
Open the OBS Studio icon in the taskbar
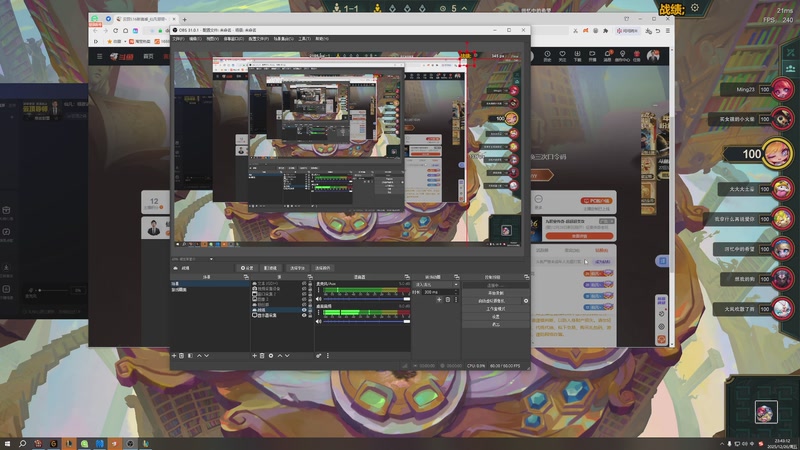(130, 444)
